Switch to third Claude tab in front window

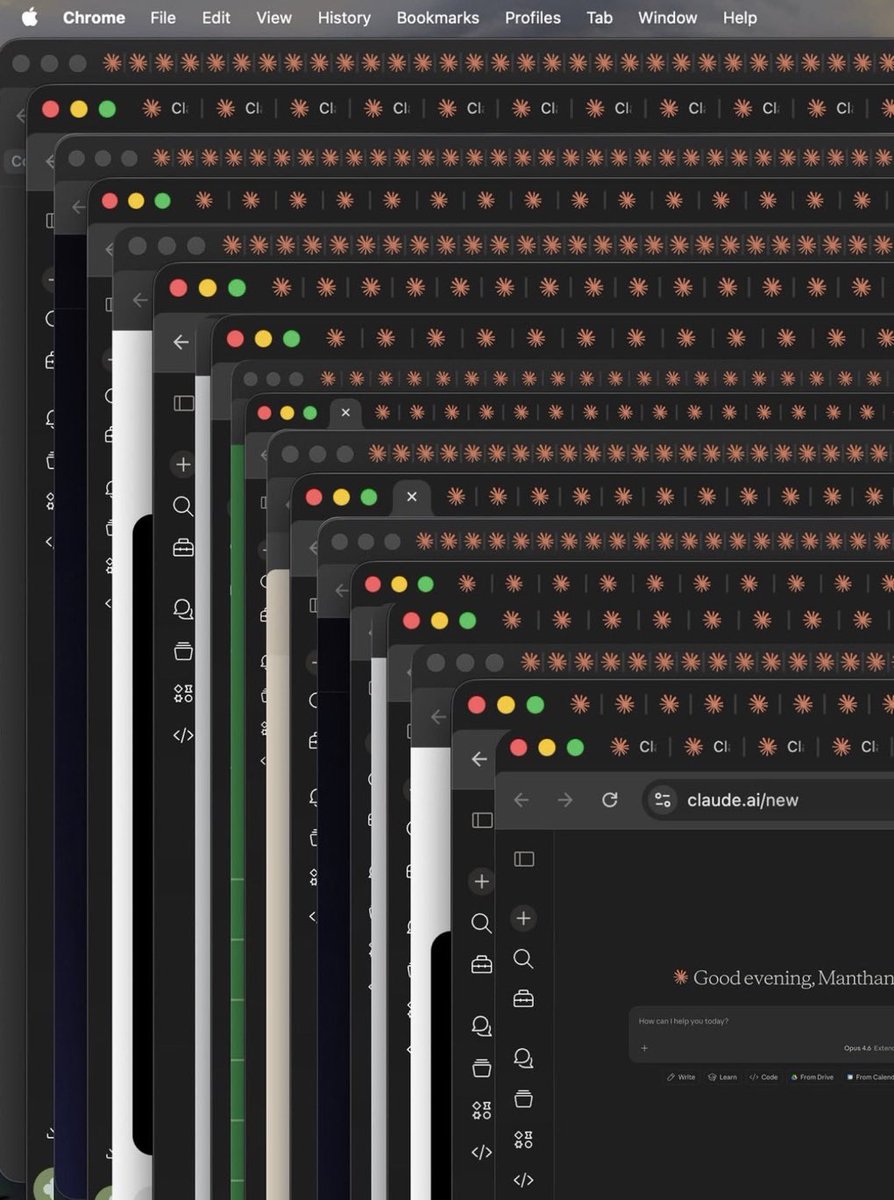pos(781,747)
